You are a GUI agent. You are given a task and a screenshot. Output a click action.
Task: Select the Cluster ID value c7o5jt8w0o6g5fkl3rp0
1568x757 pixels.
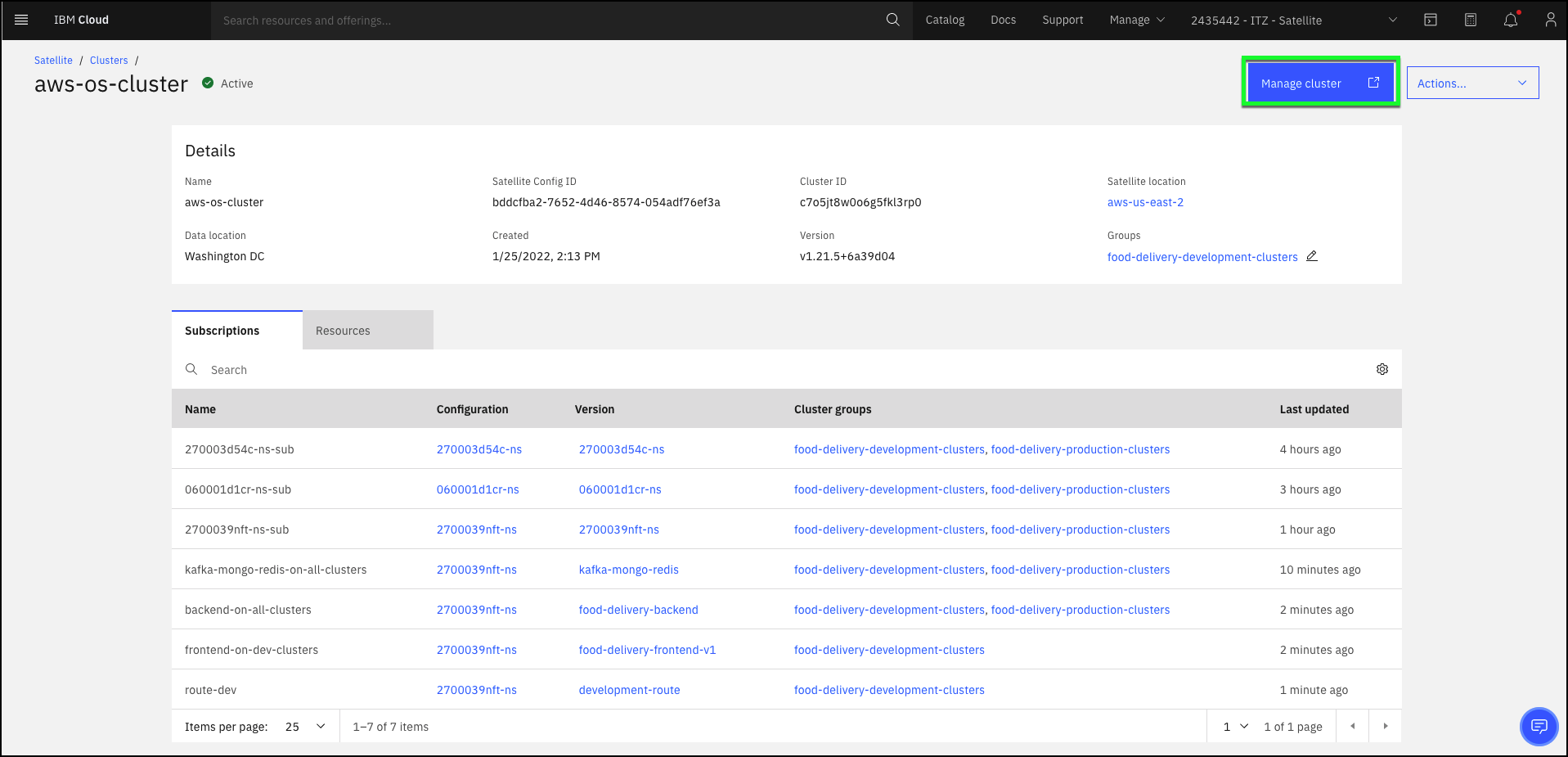point(860,202)
